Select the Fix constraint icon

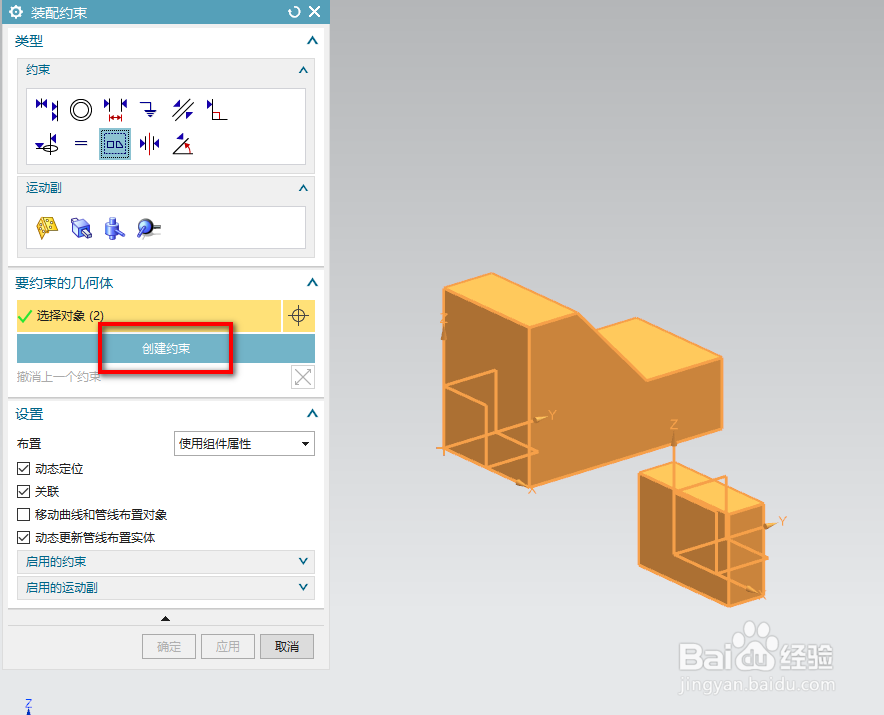149,110
